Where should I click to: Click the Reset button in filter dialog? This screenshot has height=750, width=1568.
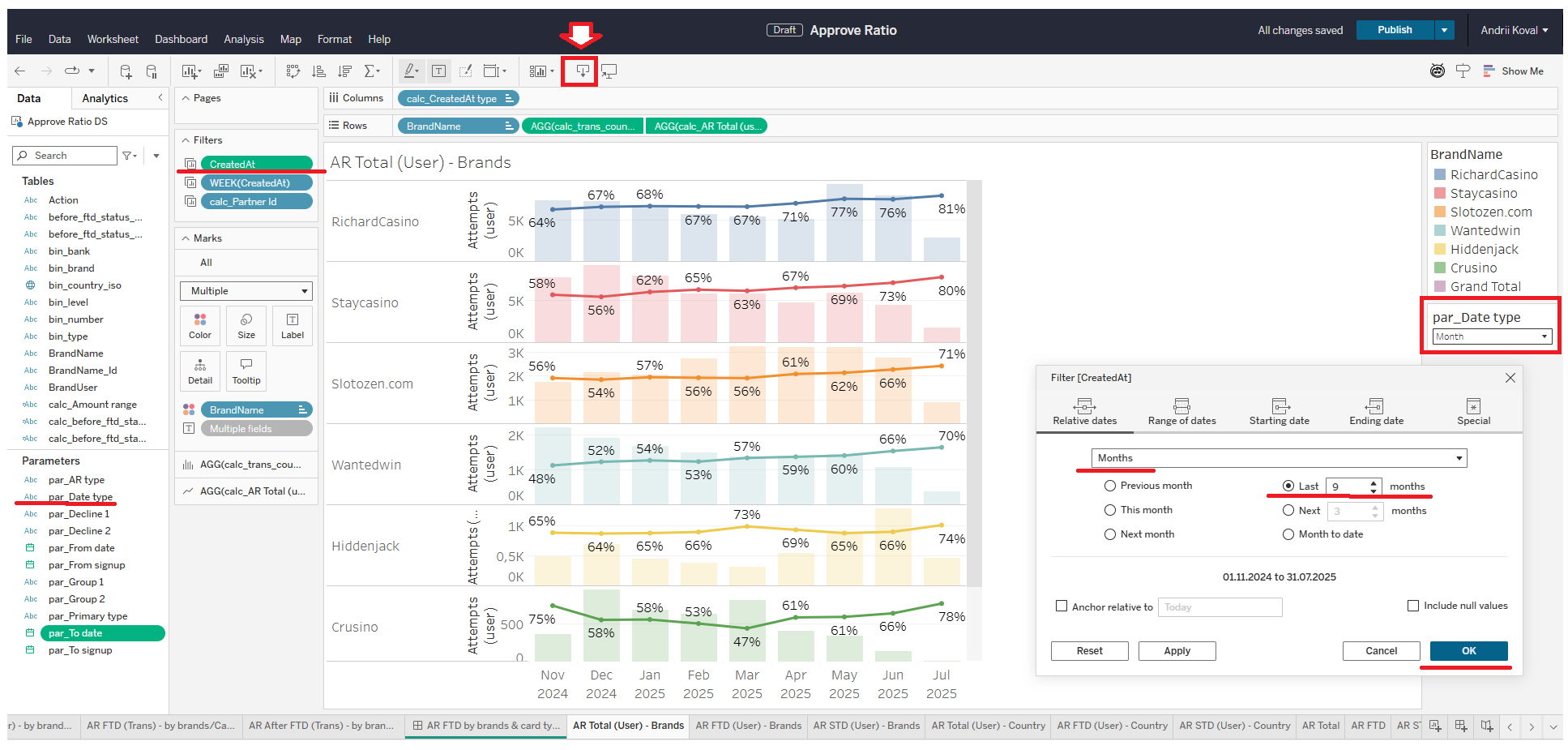point(1089,651)
